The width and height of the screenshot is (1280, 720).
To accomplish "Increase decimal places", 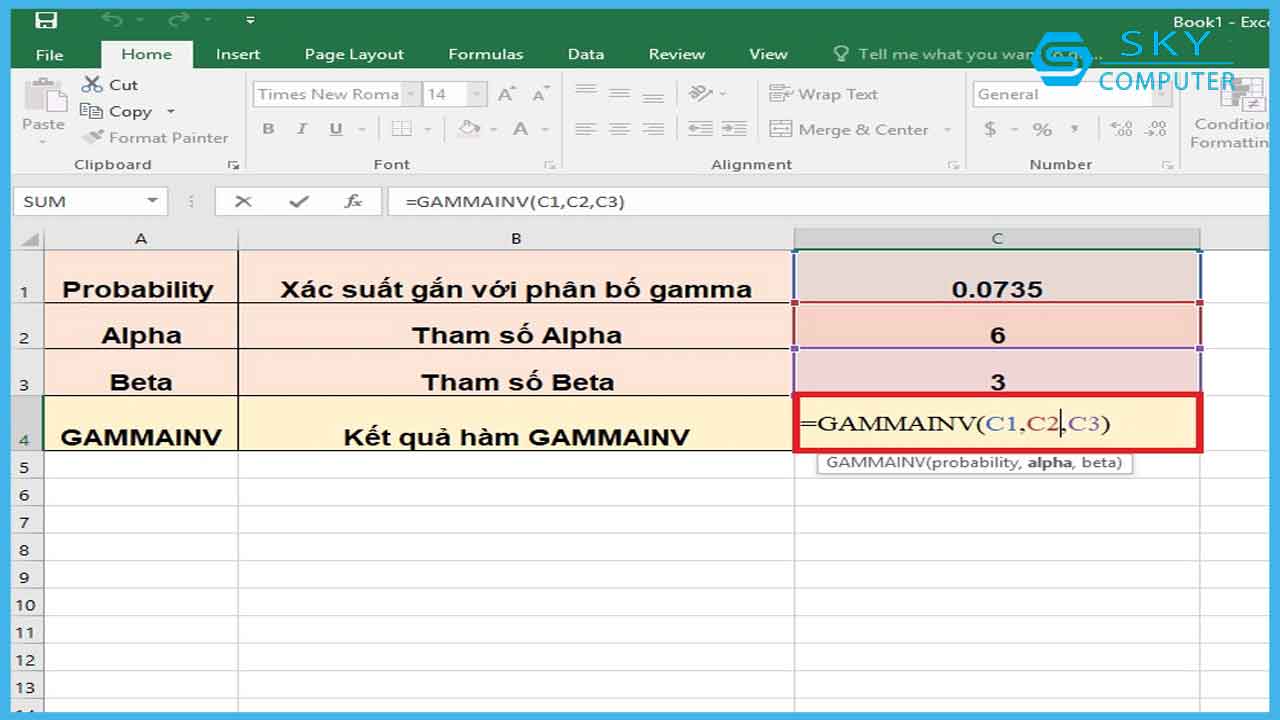I will [1121, 129].
